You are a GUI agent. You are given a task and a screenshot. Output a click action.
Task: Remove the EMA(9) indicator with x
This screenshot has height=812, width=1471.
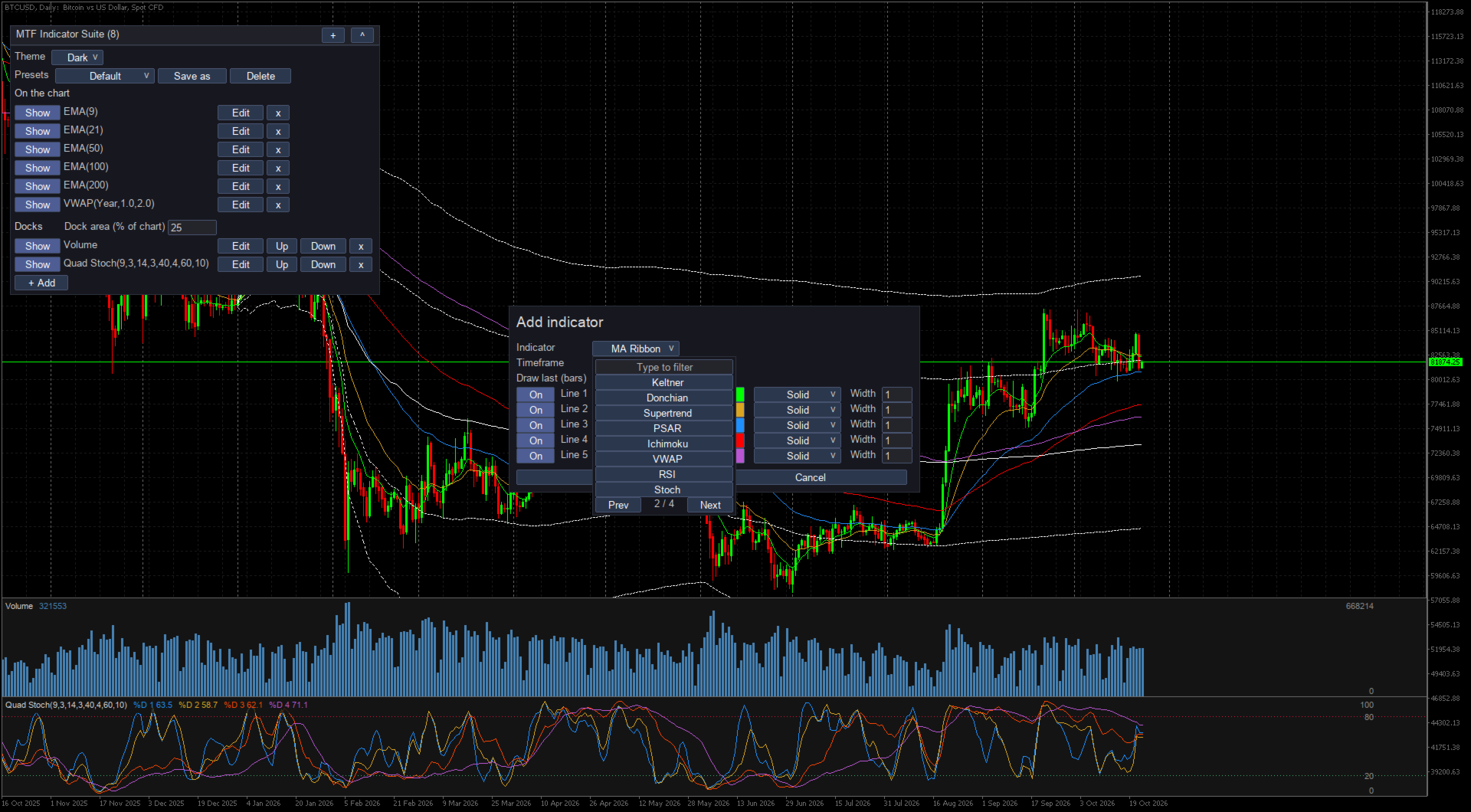(x=278, y=113)
